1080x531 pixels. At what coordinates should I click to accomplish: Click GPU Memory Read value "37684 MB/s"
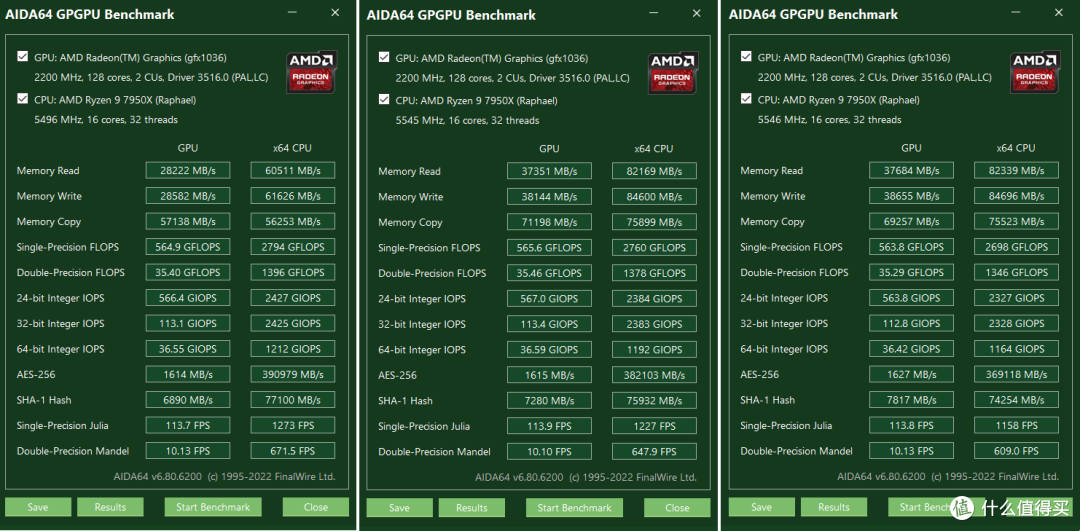[x=911, y=171]
